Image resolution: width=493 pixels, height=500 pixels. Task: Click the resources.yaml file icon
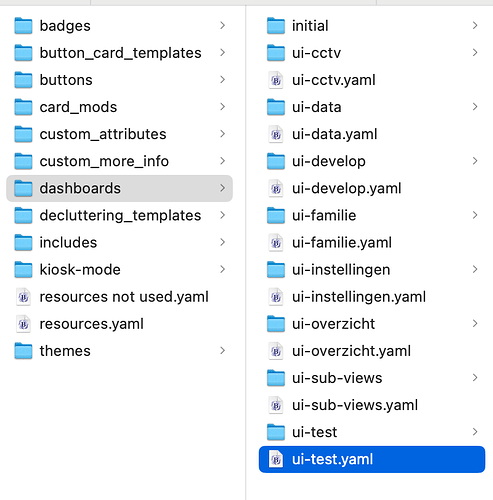[x=23, y=324]
